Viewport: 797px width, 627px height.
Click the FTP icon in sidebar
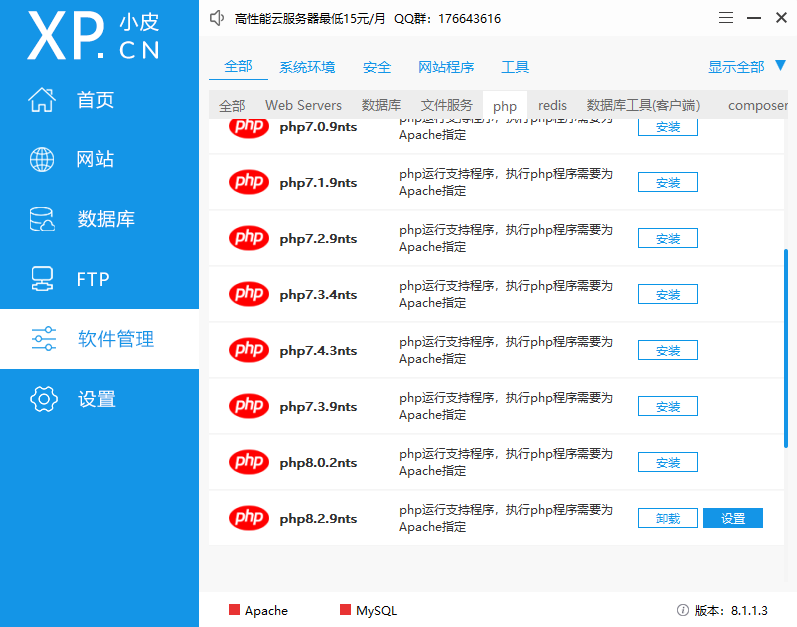(43, 279)
